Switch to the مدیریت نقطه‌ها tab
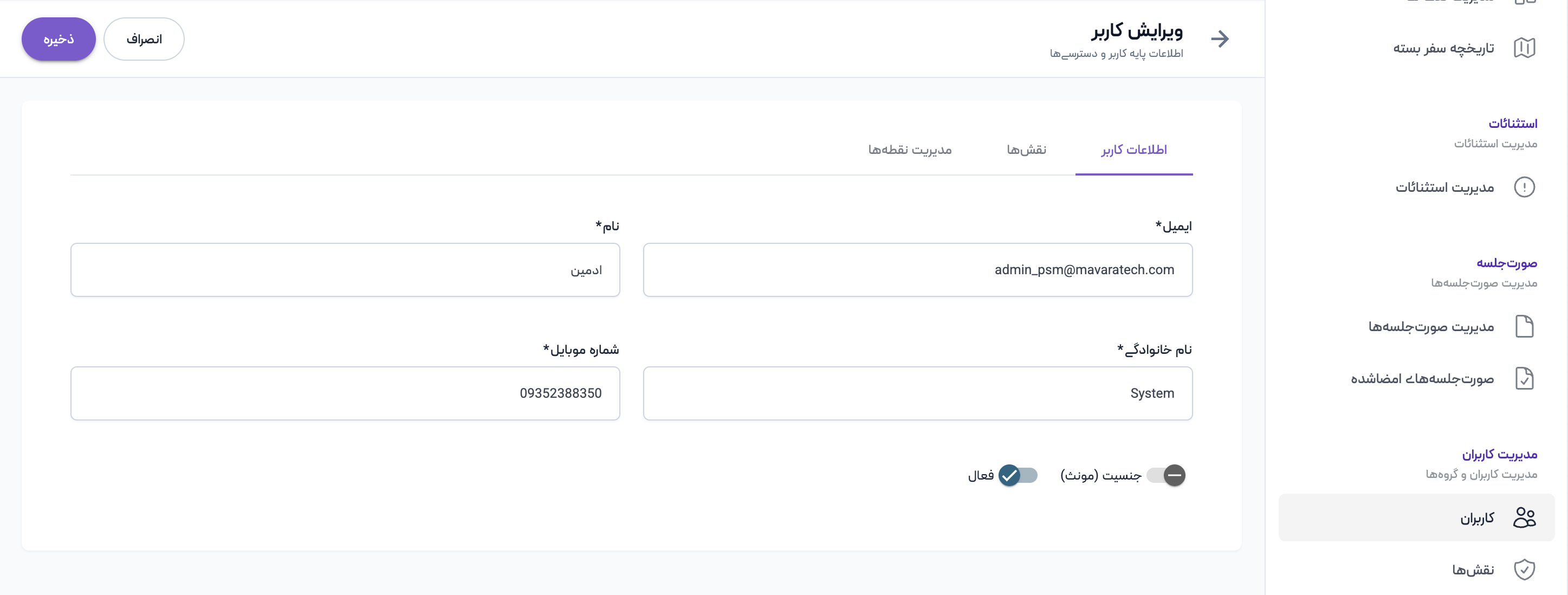The width and height of the screenshot is (1568, 595). click(x=909, y=150)
